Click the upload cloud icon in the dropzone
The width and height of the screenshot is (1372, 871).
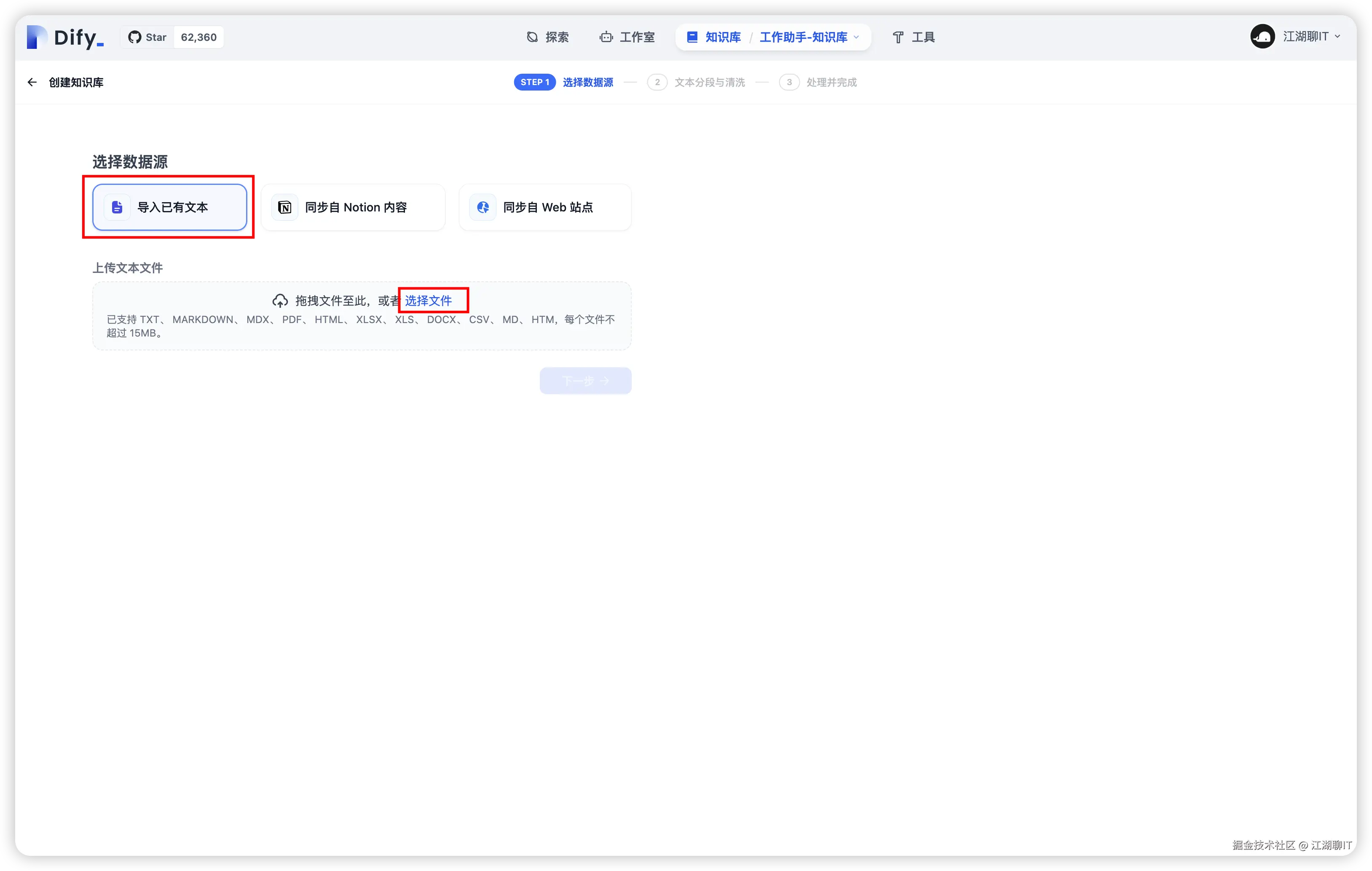[280, 300]
